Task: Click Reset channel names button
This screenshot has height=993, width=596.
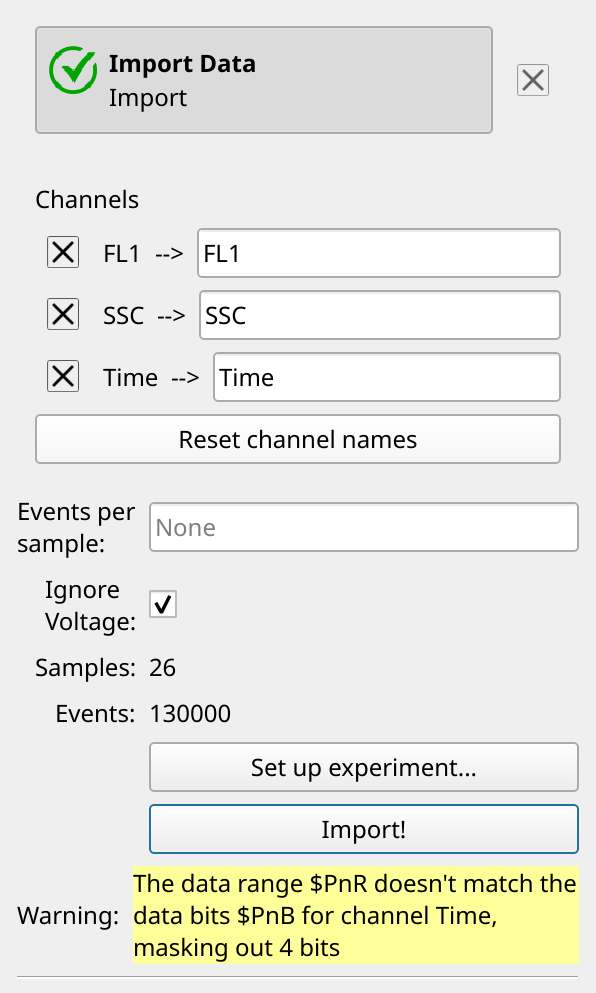Action: (298, 440)
